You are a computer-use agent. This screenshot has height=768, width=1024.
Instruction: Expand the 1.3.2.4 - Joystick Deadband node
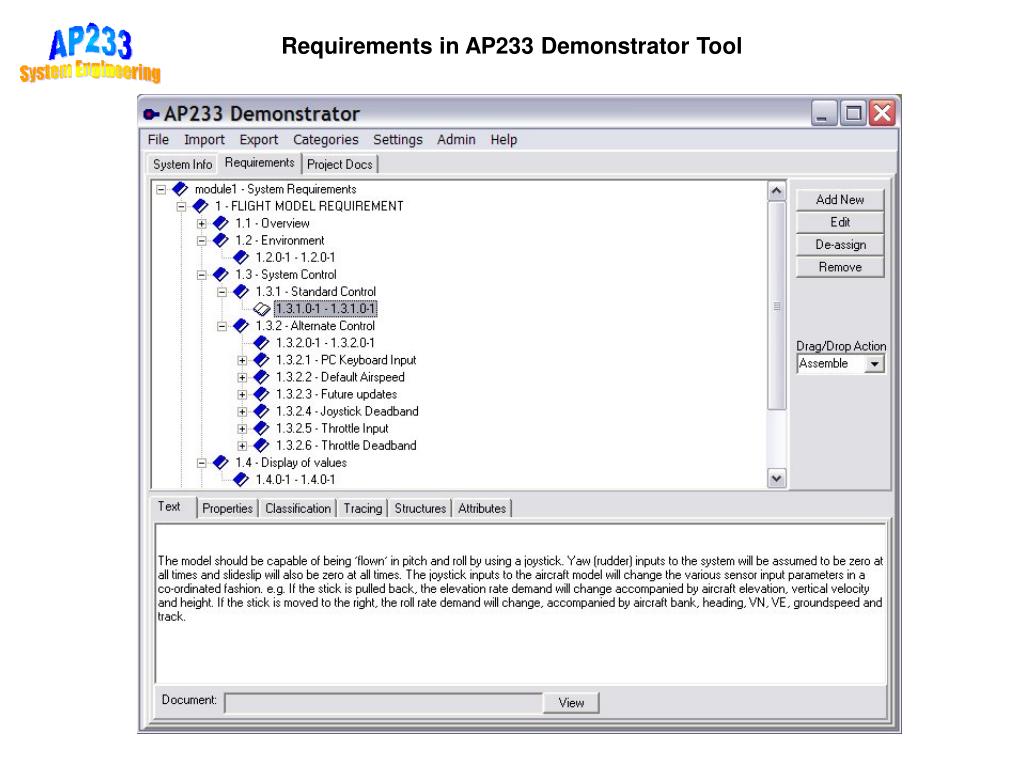242,411
